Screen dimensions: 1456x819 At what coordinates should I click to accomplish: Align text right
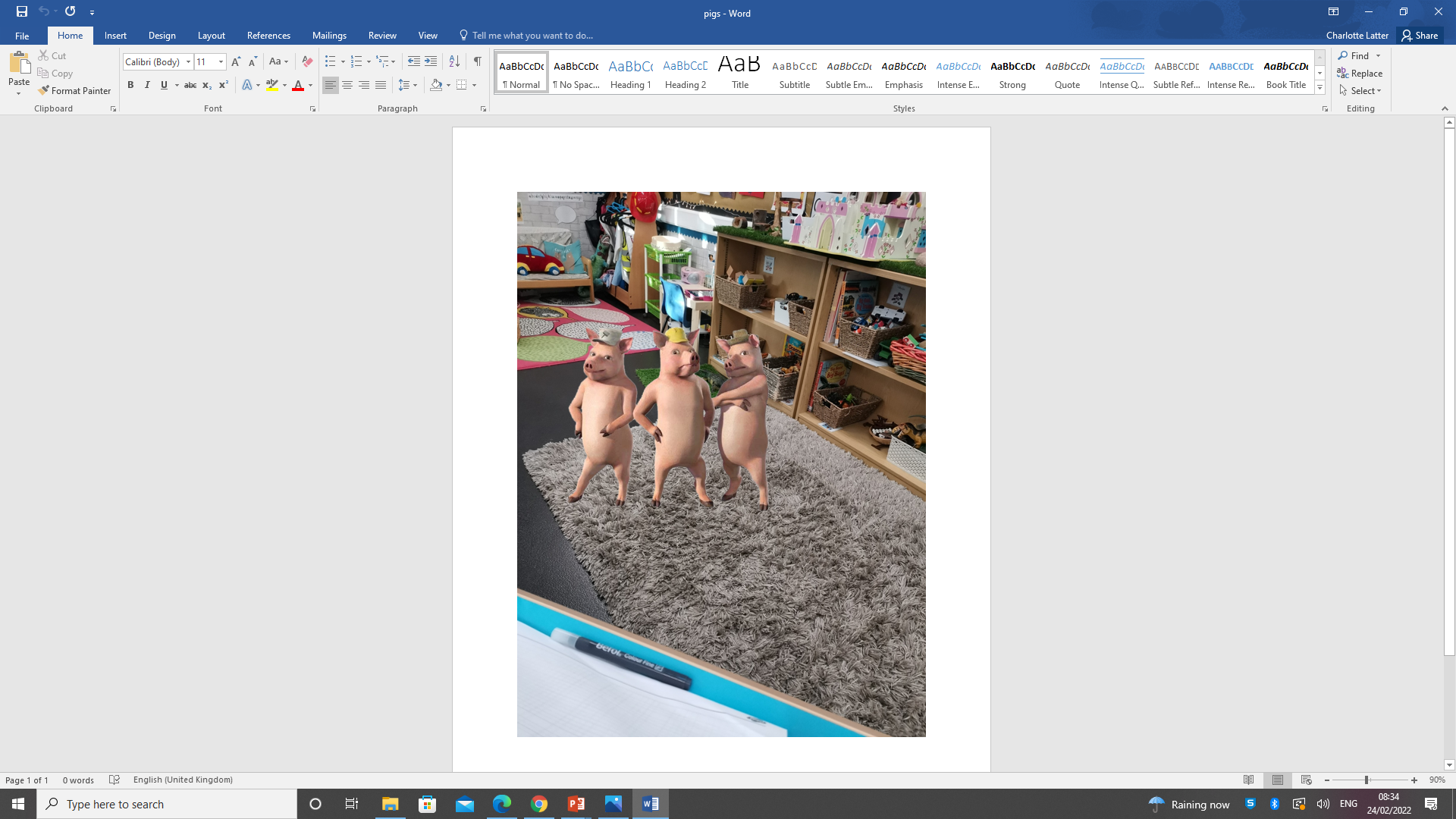pos(364,85)
